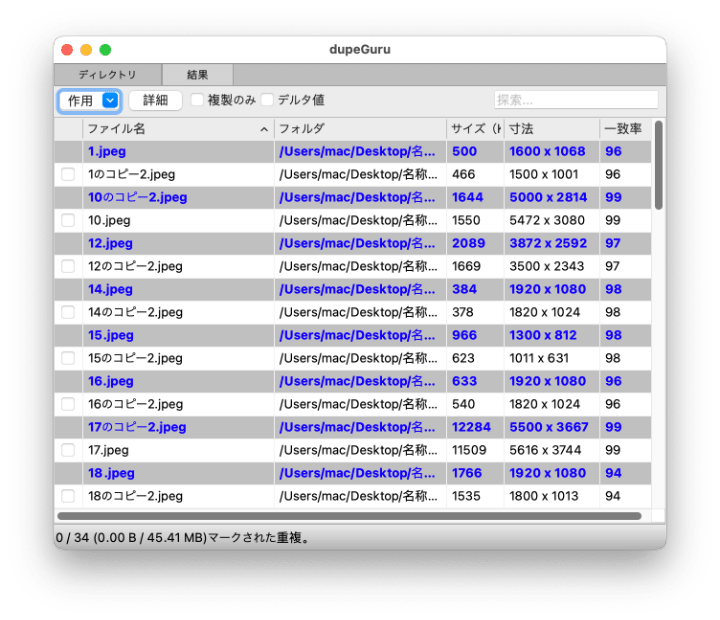This screenshot has width=720, height=620.
Task: Sort by ファイル名 column header
Action: click(x=170, y=129)
